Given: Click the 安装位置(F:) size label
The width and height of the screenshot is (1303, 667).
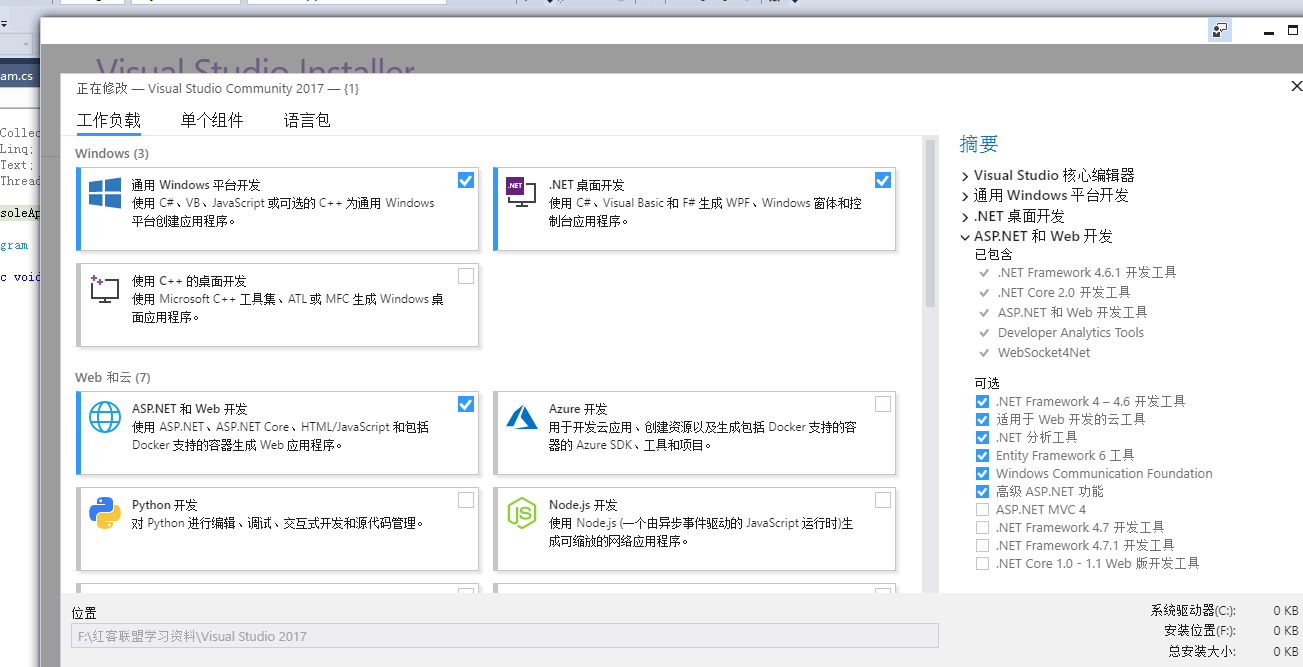Looking at the screenshot, I should tap(1200, 630).
